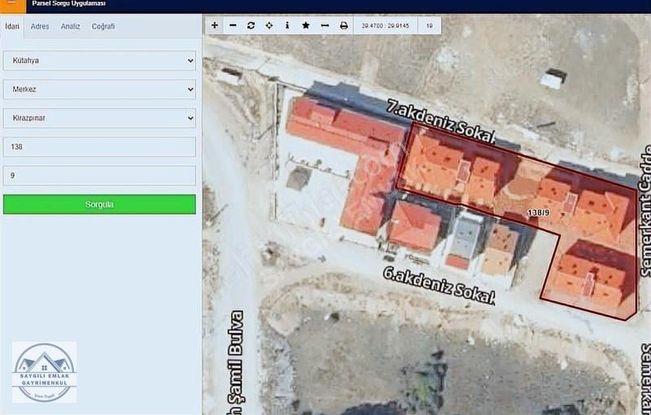Expand the Kirazpınar neighborhood dropdown
This screenshot has width=651, height=415.
click(x=99, y=118)
